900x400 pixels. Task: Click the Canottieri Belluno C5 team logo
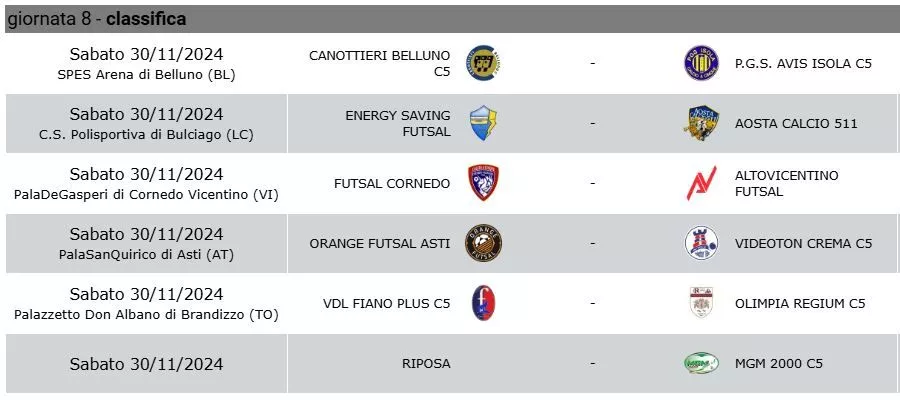click(x=483, y=63)
